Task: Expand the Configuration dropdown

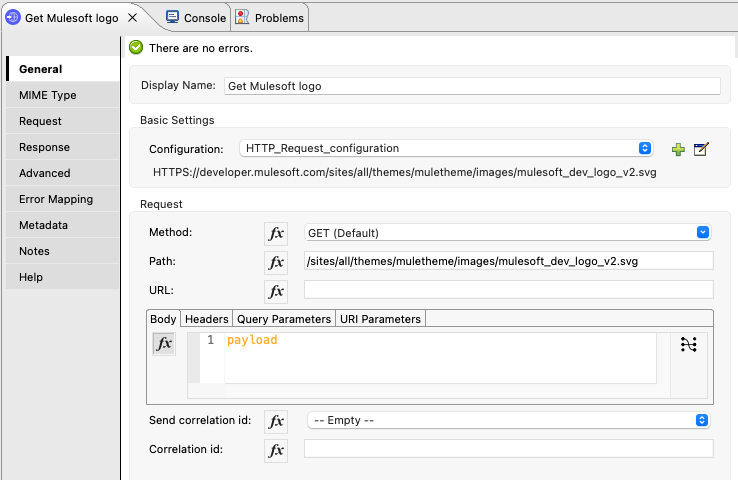Action: click(x=447, y=148)
